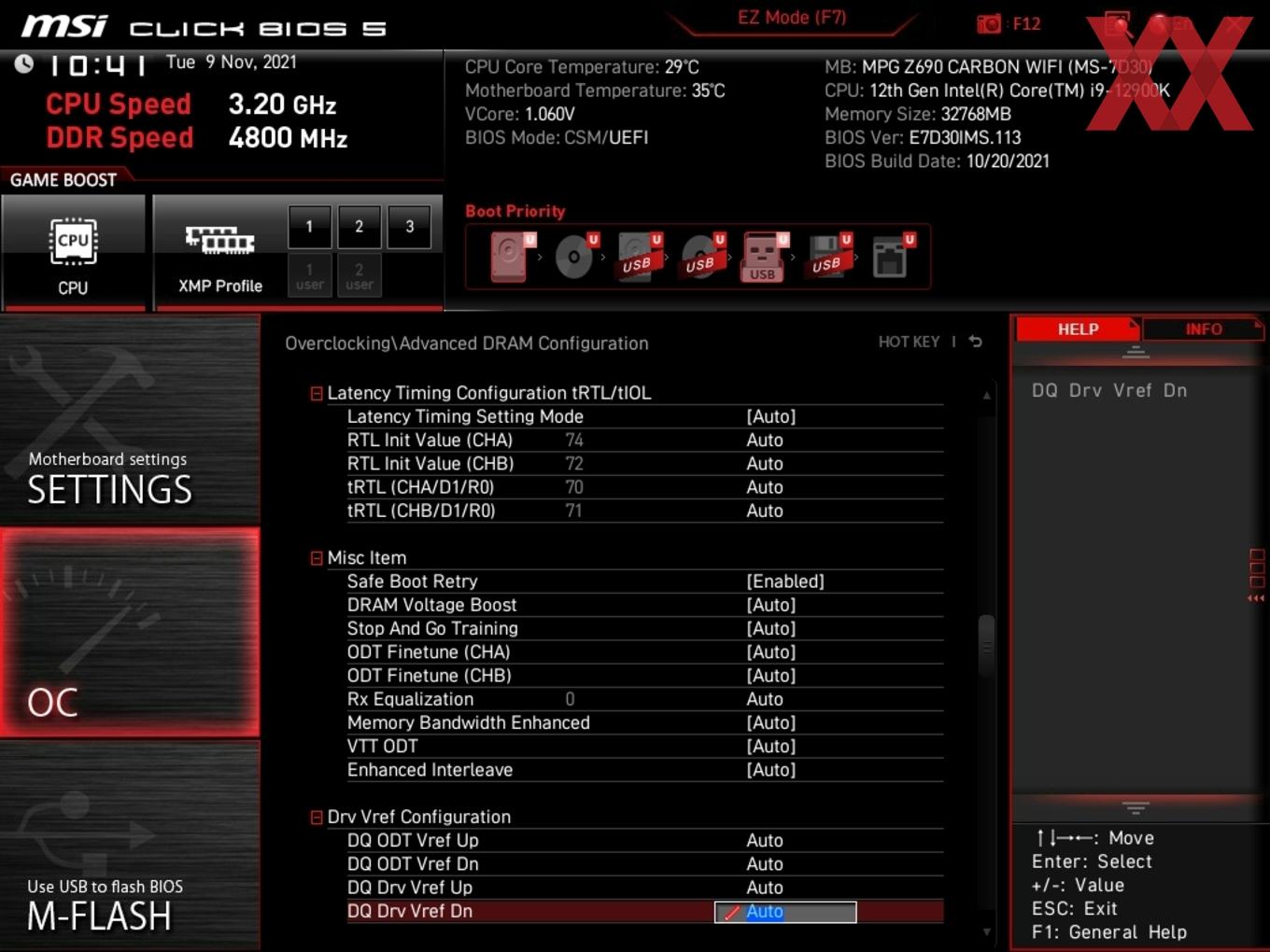
Task: Open the Motherboard SETTINGS section
Action: coord(130,420)
